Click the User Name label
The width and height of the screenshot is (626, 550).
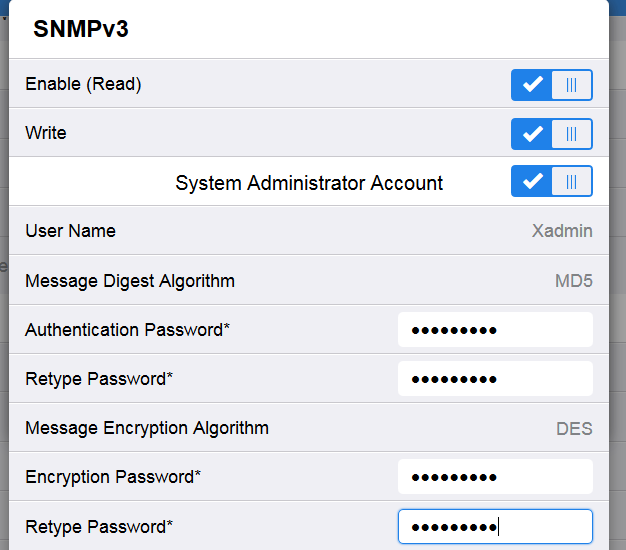point(70,231)
